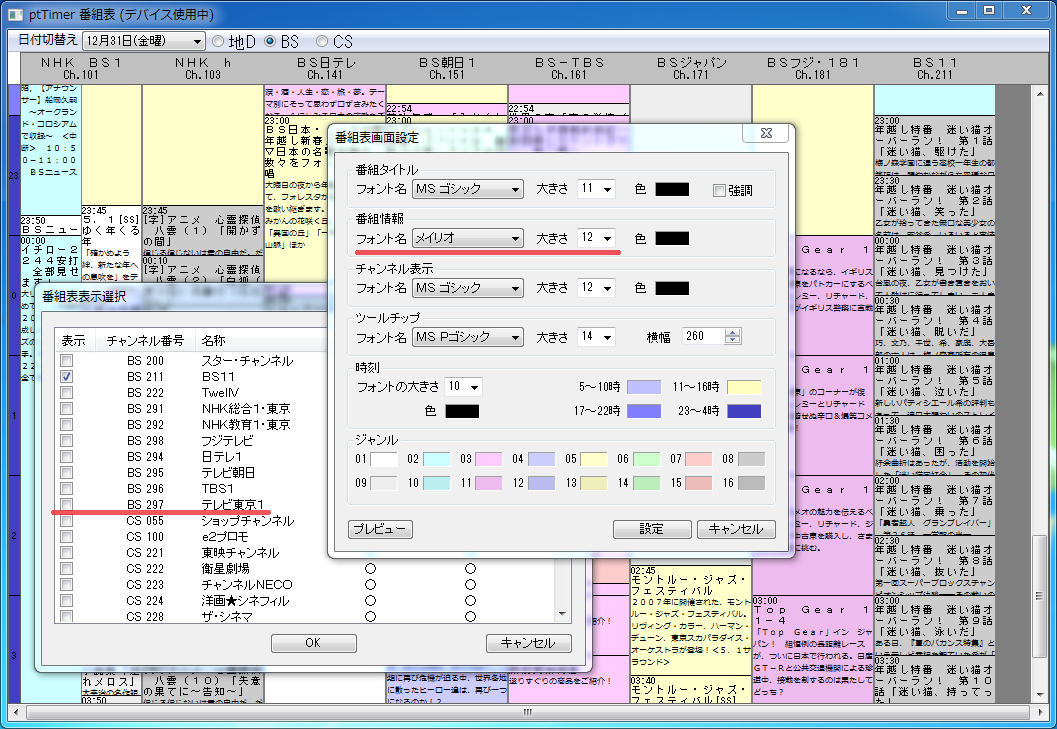Pick 番組タイトル color swatch
This screenshot has width=1057, height=729.
point(672,189)
